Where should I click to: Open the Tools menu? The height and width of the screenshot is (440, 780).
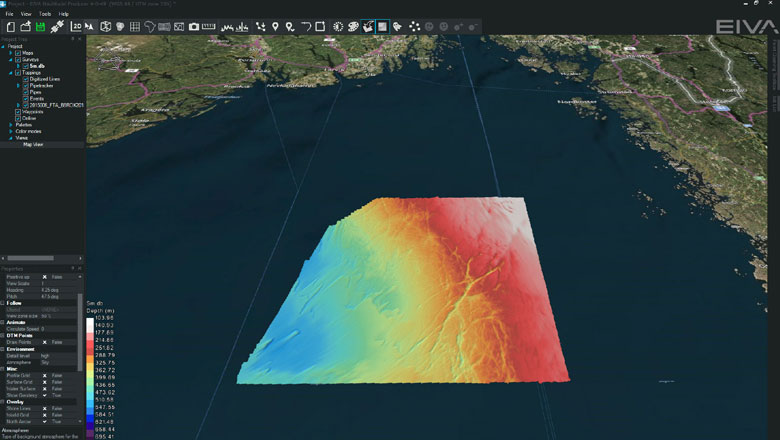pos(46,14)
